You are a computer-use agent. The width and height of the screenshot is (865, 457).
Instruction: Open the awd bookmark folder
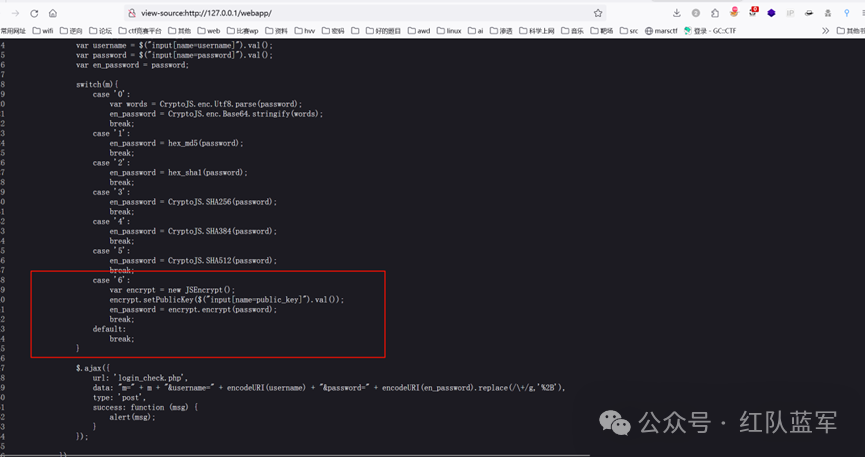pos(418,31)
